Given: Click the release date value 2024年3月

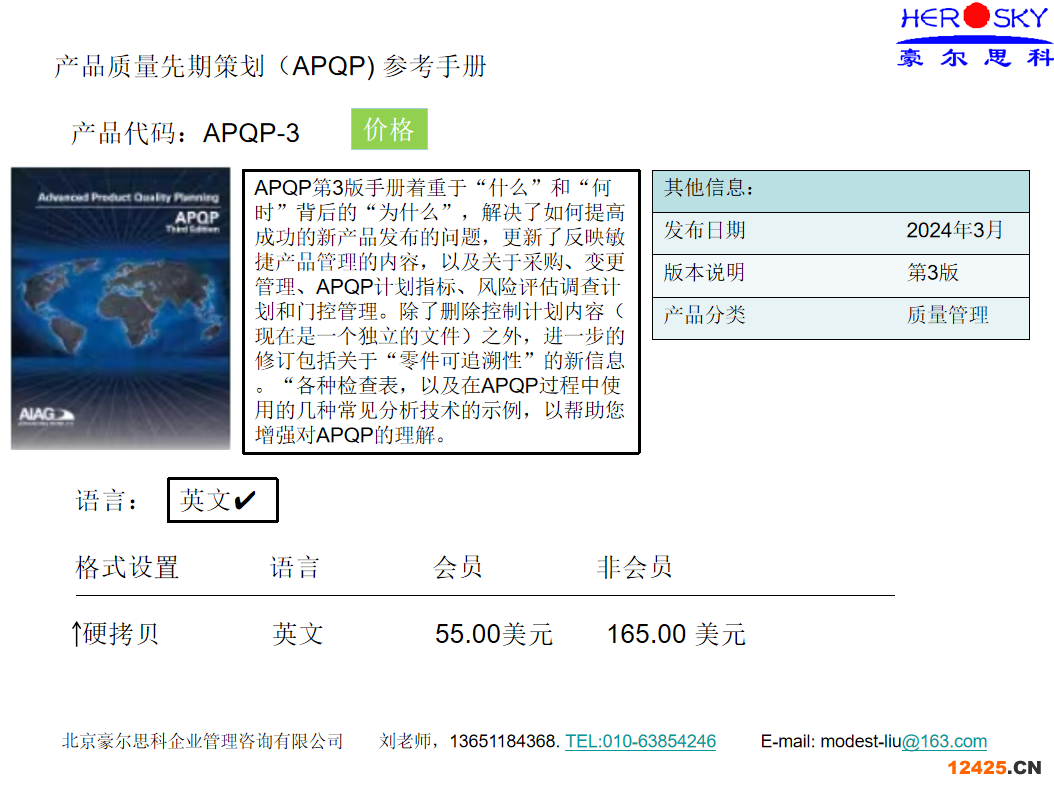Looking at the screenshot, I should pos(955,231).
